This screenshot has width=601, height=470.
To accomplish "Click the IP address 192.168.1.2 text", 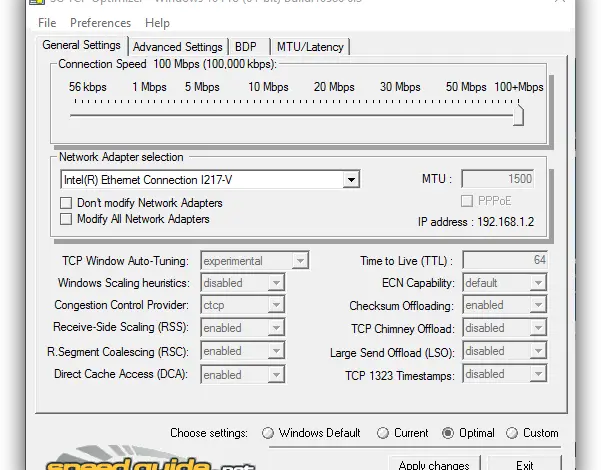I will [x=476, y=222].
